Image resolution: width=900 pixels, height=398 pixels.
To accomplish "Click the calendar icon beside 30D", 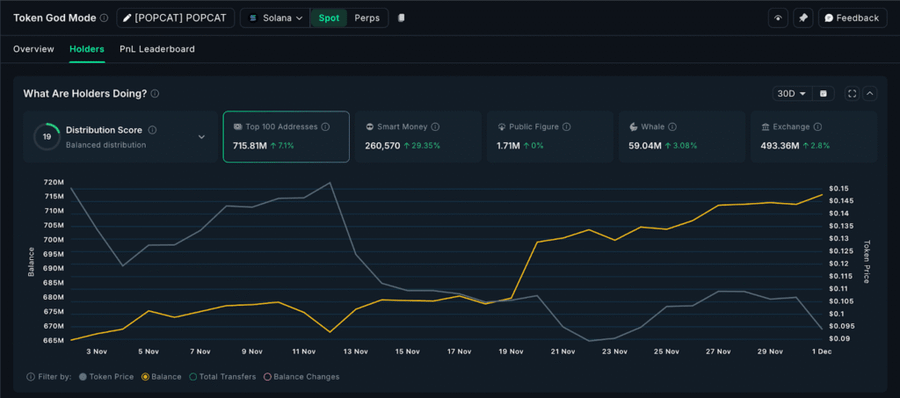I will (823, 93).
